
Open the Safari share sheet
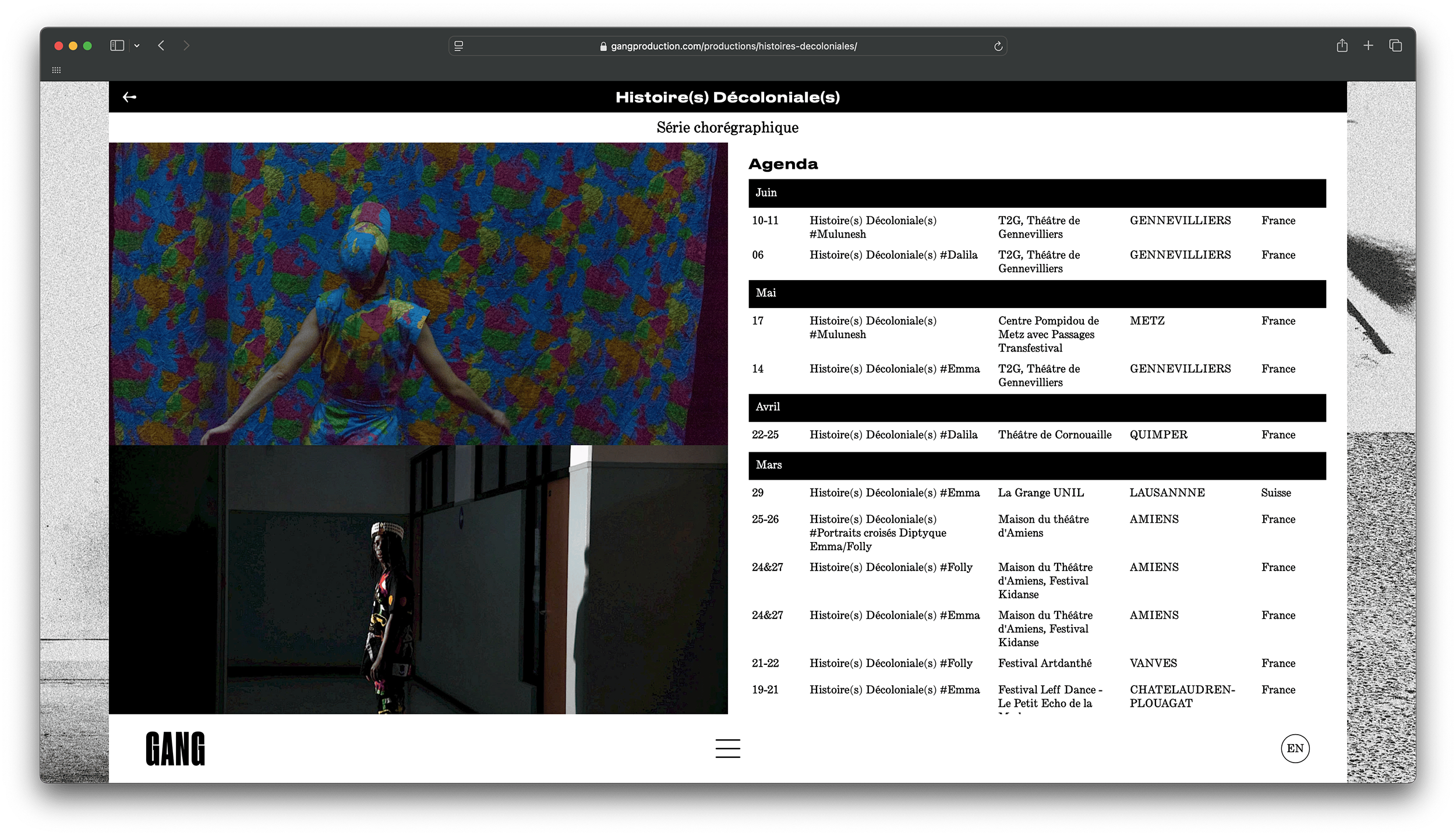pos(1342,45)
